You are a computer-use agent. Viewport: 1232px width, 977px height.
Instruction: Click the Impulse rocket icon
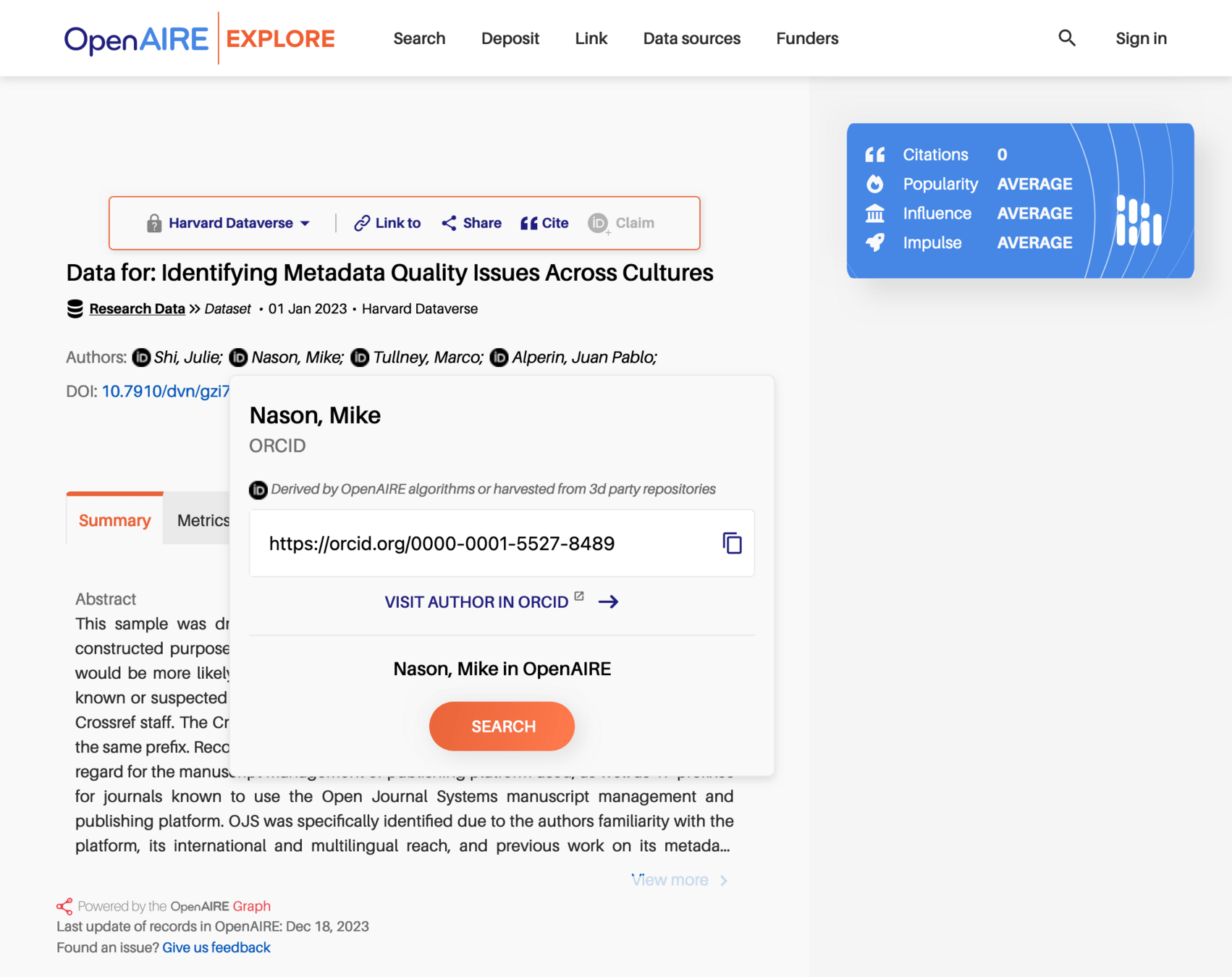pyautogui.click(x=875, y=242)
